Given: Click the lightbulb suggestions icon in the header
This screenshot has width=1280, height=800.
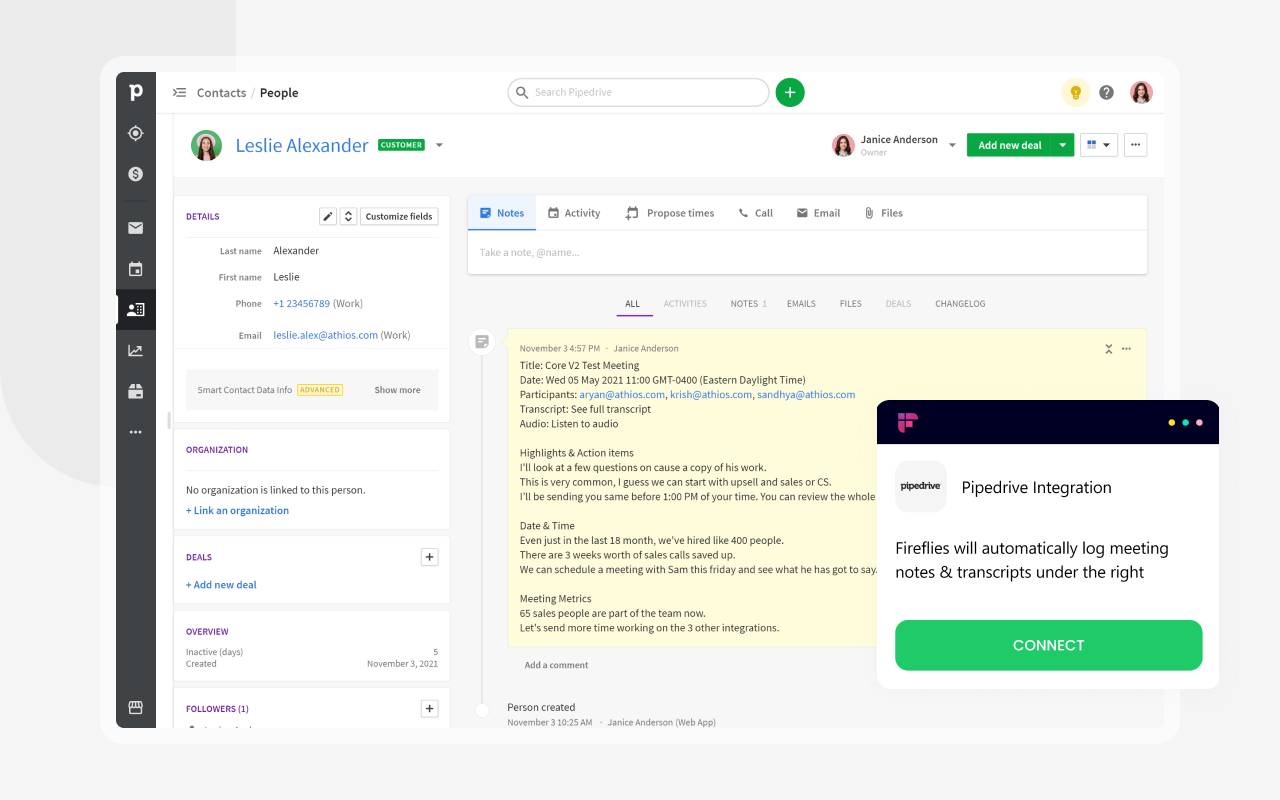Looking at the screenshot, I should (x=1075, y=92).
